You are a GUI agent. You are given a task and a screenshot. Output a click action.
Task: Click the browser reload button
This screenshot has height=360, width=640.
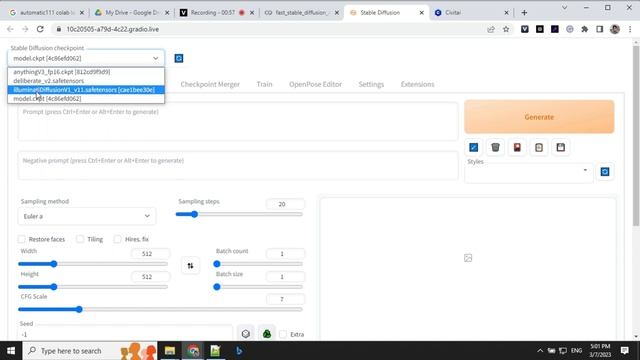tap(40, 29)
